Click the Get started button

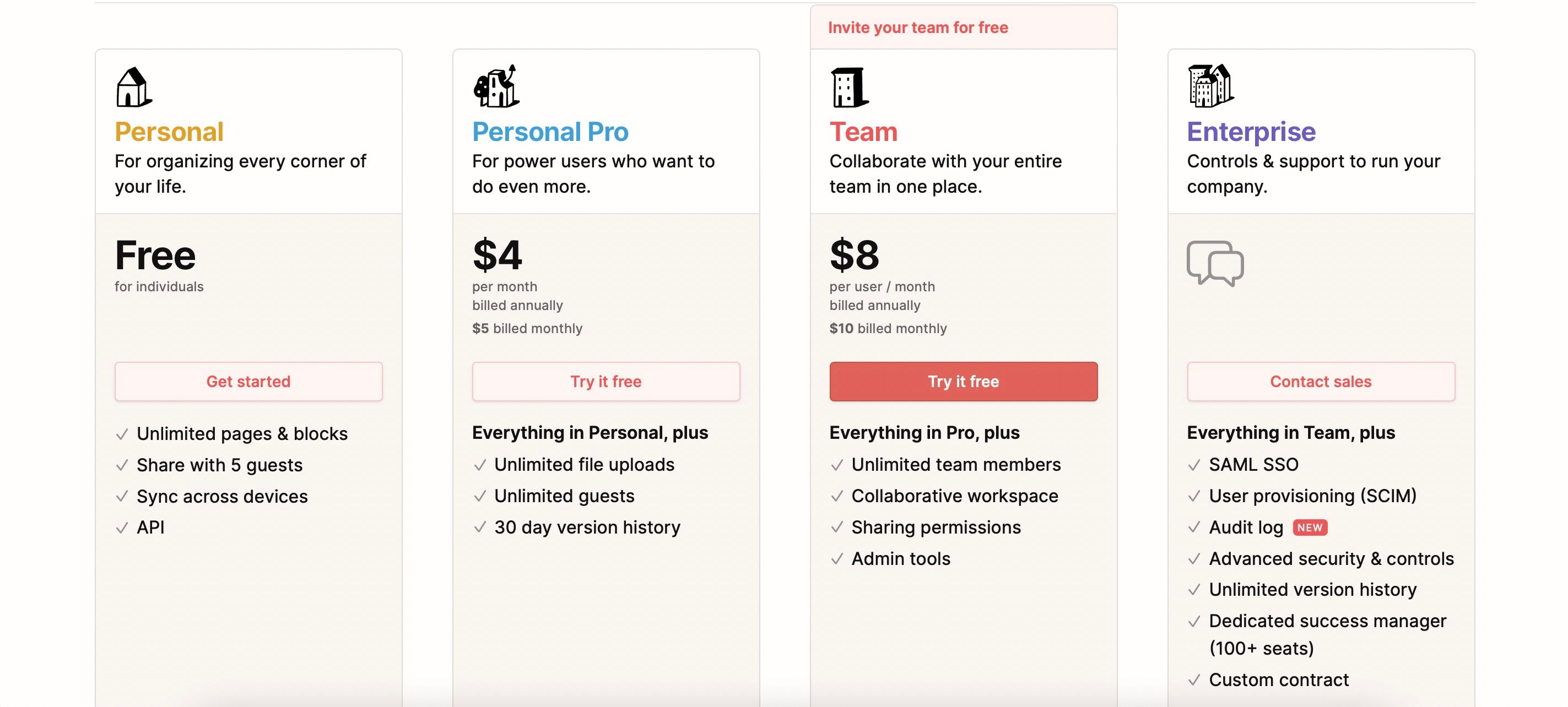tap(248, 382)
